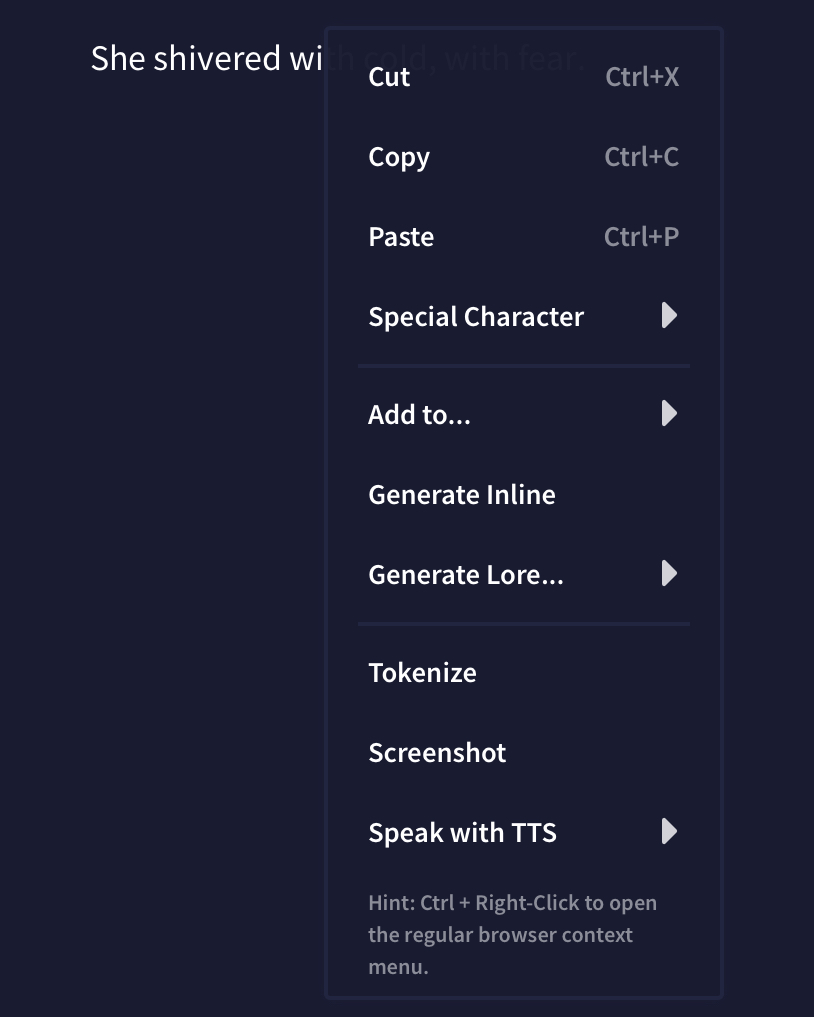Expand the arrow next to Add to...
Viewport: 814px width, 1017px height.
(x=669, y=414)
